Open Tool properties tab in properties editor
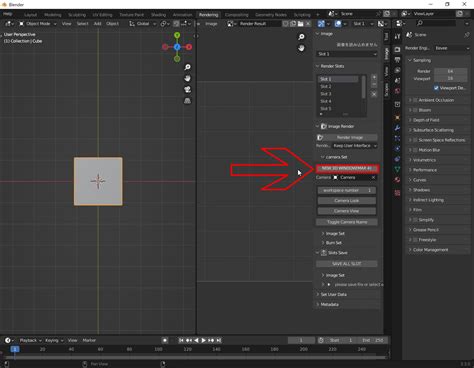 point(397,36)
